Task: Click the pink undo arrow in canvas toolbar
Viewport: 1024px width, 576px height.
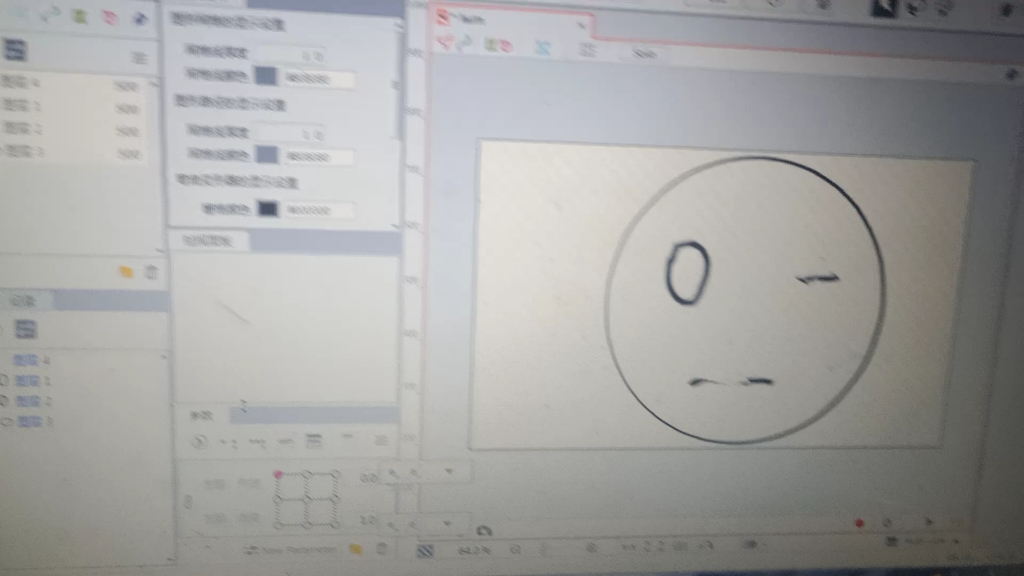Action: point(445,43)
